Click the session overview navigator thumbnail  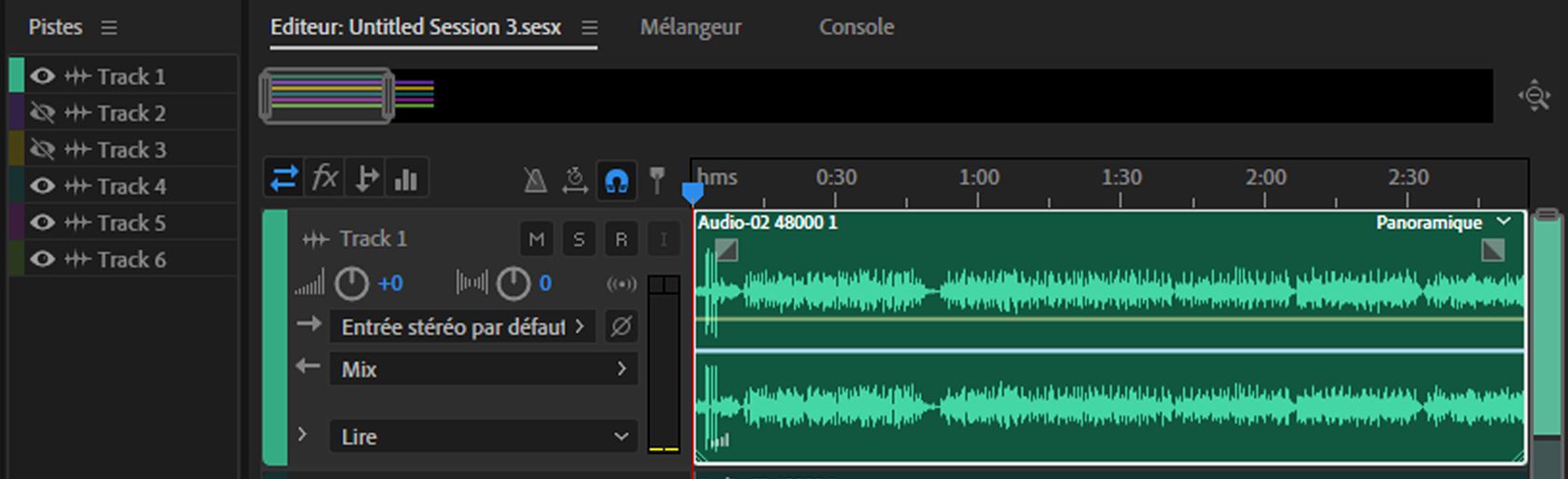pos(326,95)
